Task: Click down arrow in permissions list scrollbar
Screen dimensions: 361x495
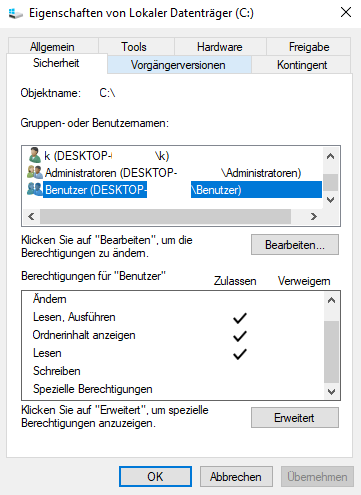Action: coord(331,391)
